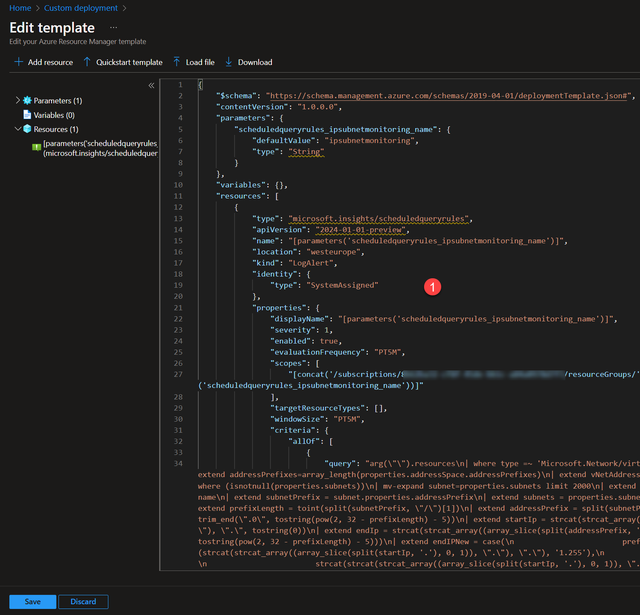Screen dimensions: 640x615
Task: Click the Add resource plus icon
Action: 18,62
